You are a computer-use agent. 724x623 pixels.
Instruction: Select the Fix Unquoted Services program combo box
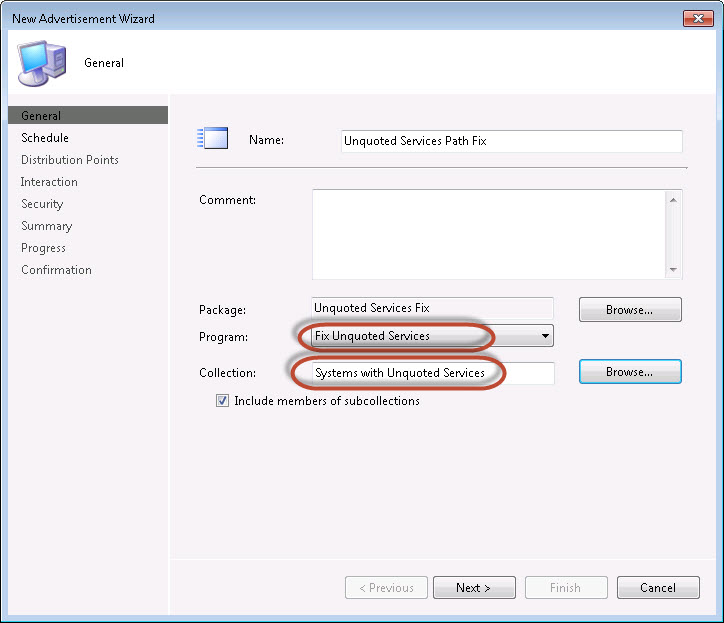pyautogui.click(x=432, y=336)
